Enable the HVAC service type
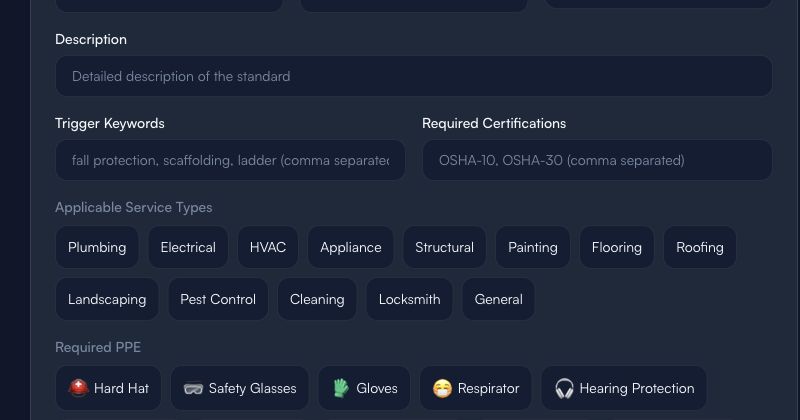The width and height of the screenshot is (800, 420). pyautogui.click(x=268, y=248)
